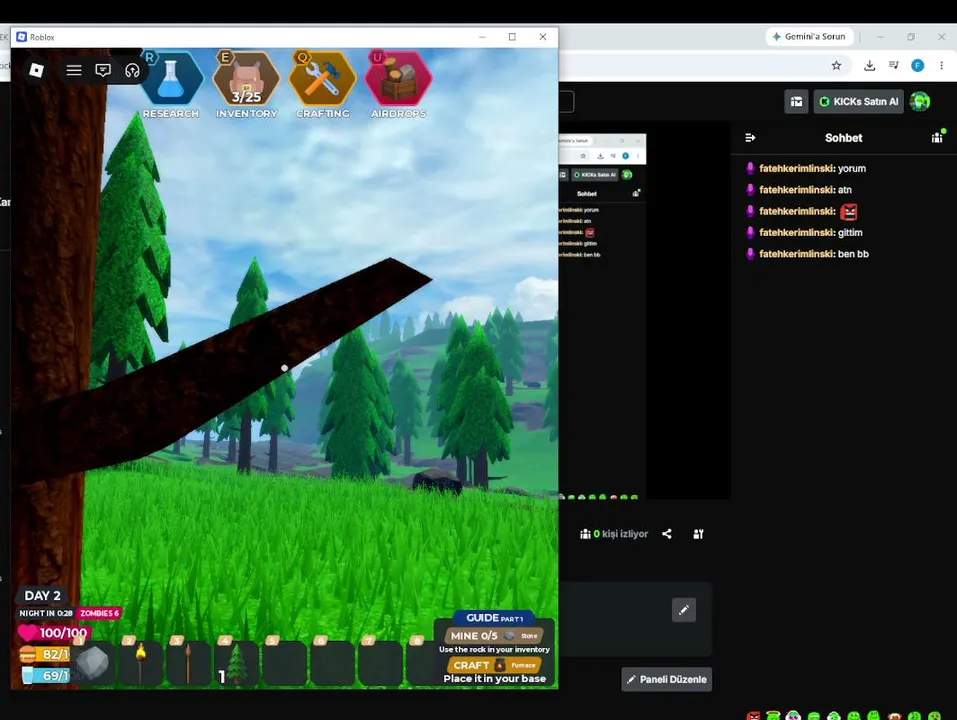Image resolution: width=957 pixels, height=720 pixels.
Task: Open the Kick user avatar menu
Action: point(920,102)
